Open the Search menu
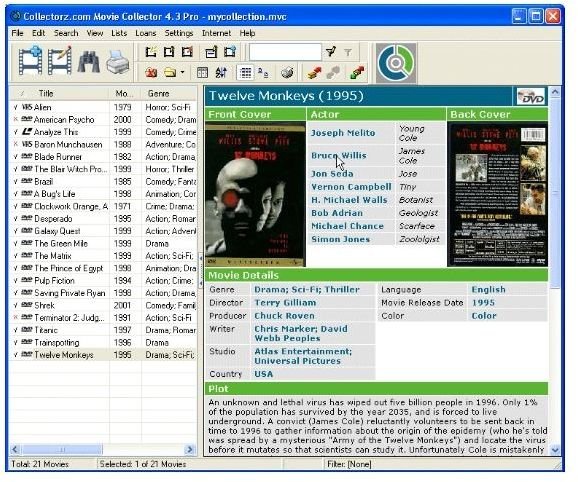 coord(66,33)
